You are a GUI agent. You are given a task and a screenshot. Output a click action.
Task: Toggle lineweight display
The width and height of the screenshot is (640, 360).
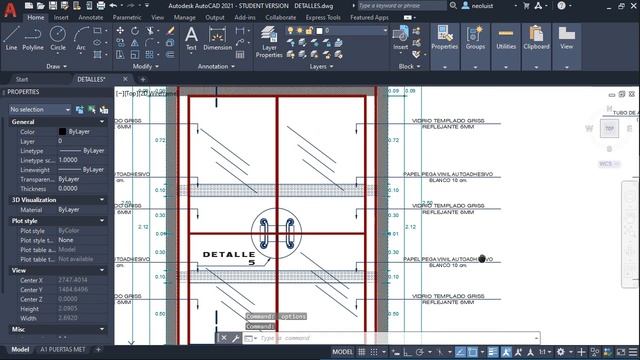pos(493,352)
